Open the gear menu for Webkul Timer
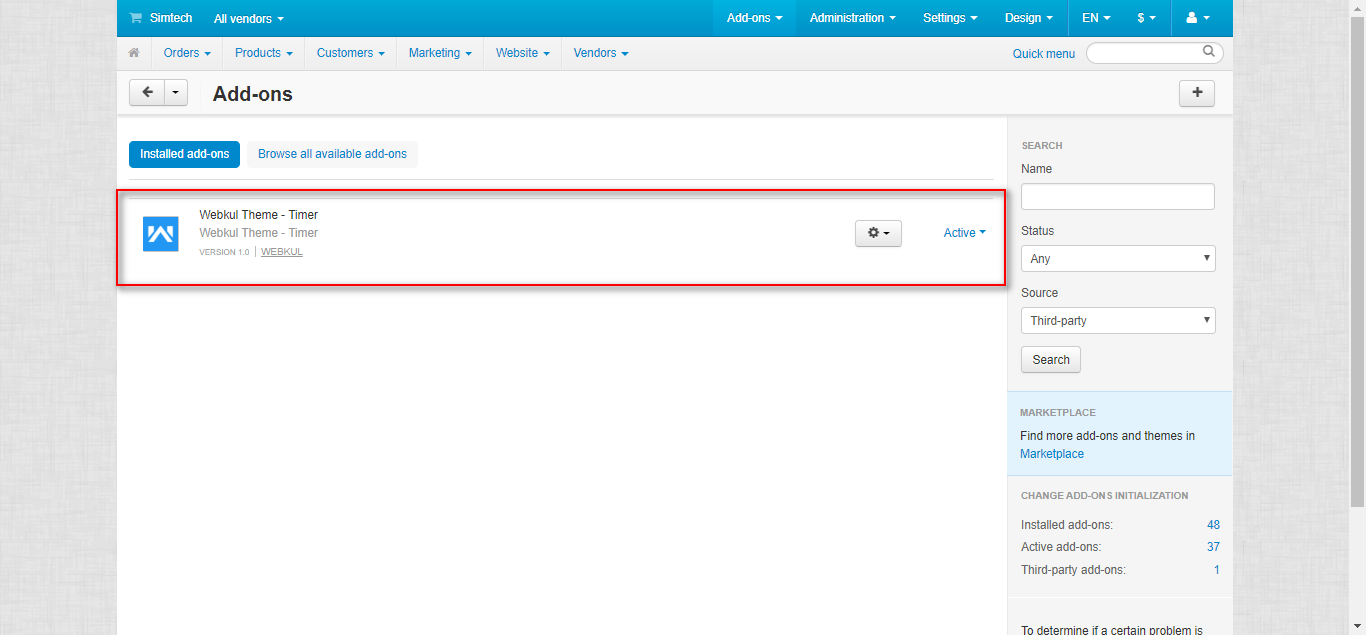 (878, 233)
